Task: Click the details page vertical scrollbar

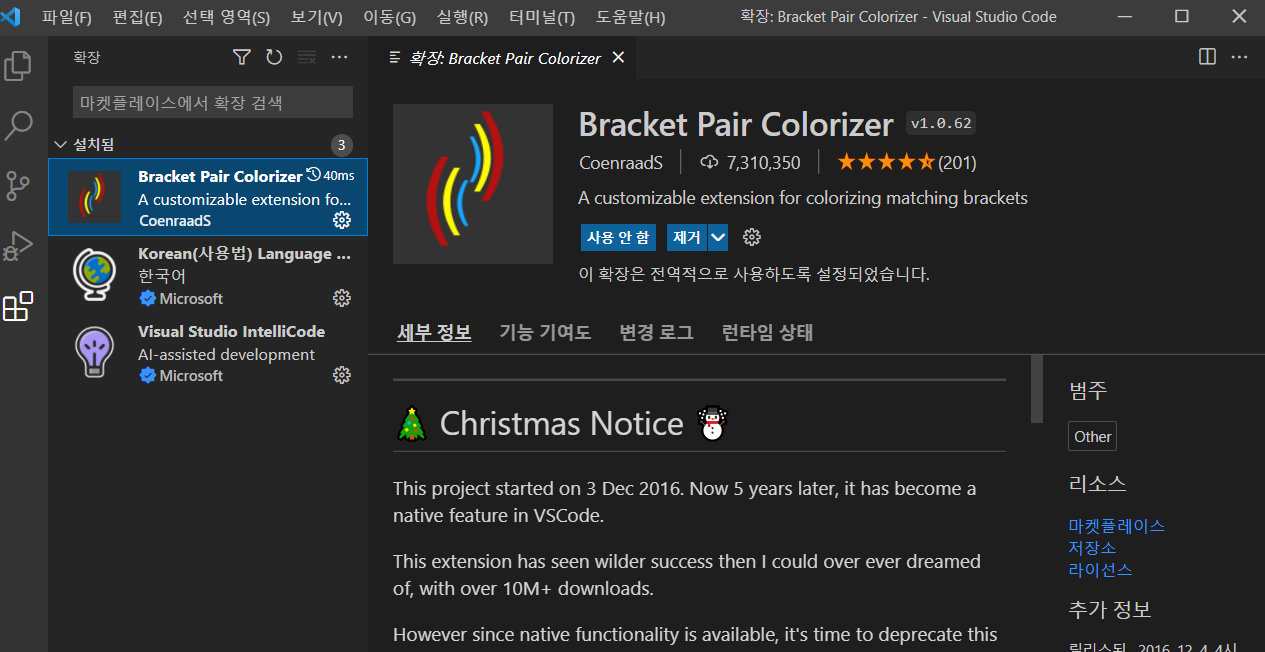Action: pyautogui.click(x=1037, y=389)
